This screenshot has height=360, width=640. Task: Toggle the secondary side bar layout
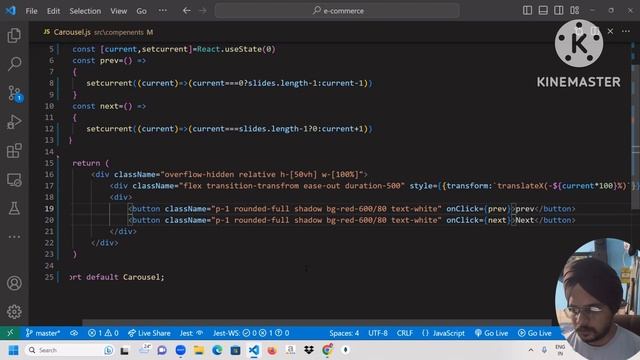click(559, 10)
